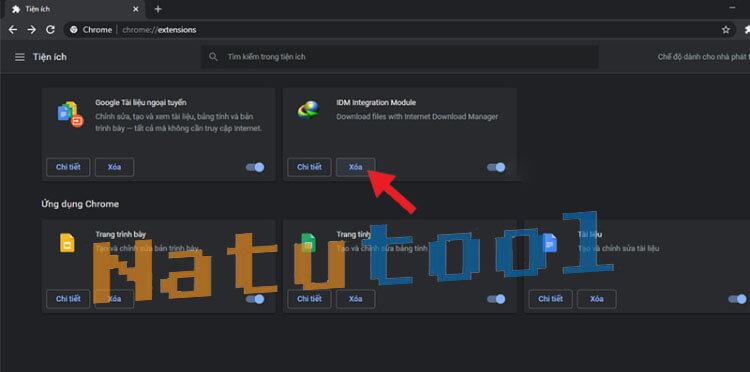
Task: Toggle the Trang trình bày app switch
Action: coord(255,299)
